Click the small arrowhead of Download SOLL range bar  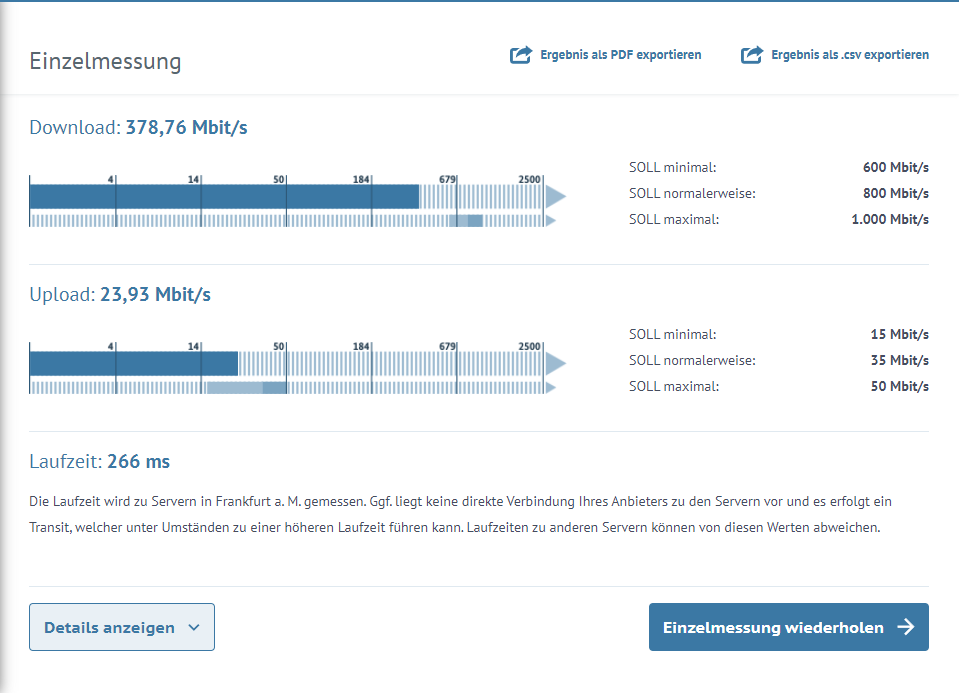550,220
